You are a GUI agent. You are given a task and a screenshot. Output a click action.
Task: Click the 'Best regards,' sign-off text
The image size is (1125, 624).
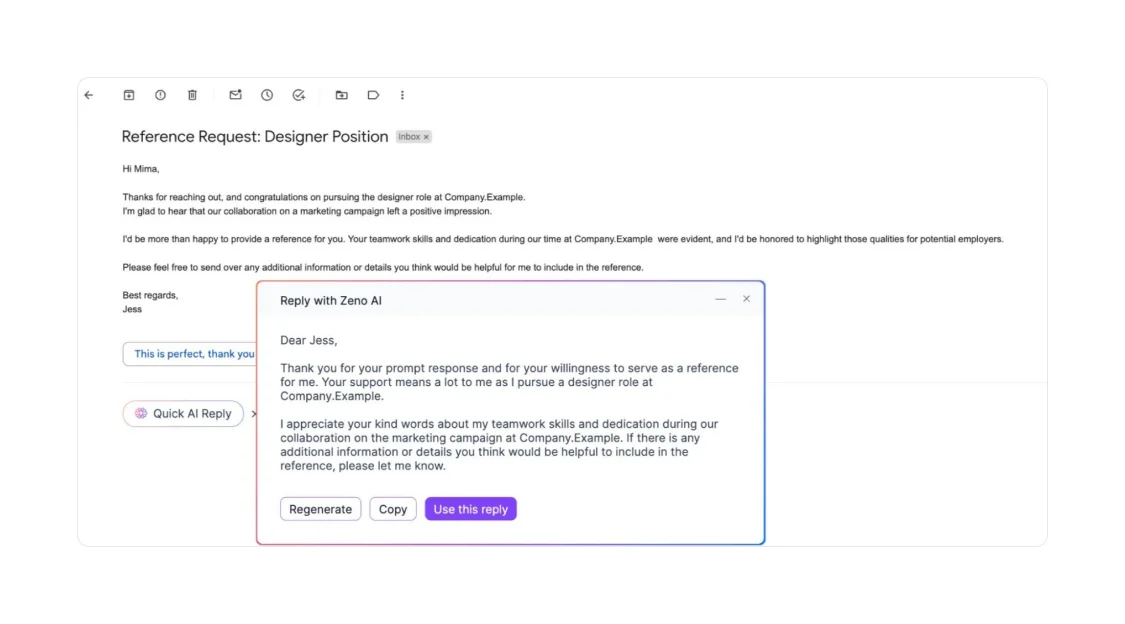(x=150, y=296)
